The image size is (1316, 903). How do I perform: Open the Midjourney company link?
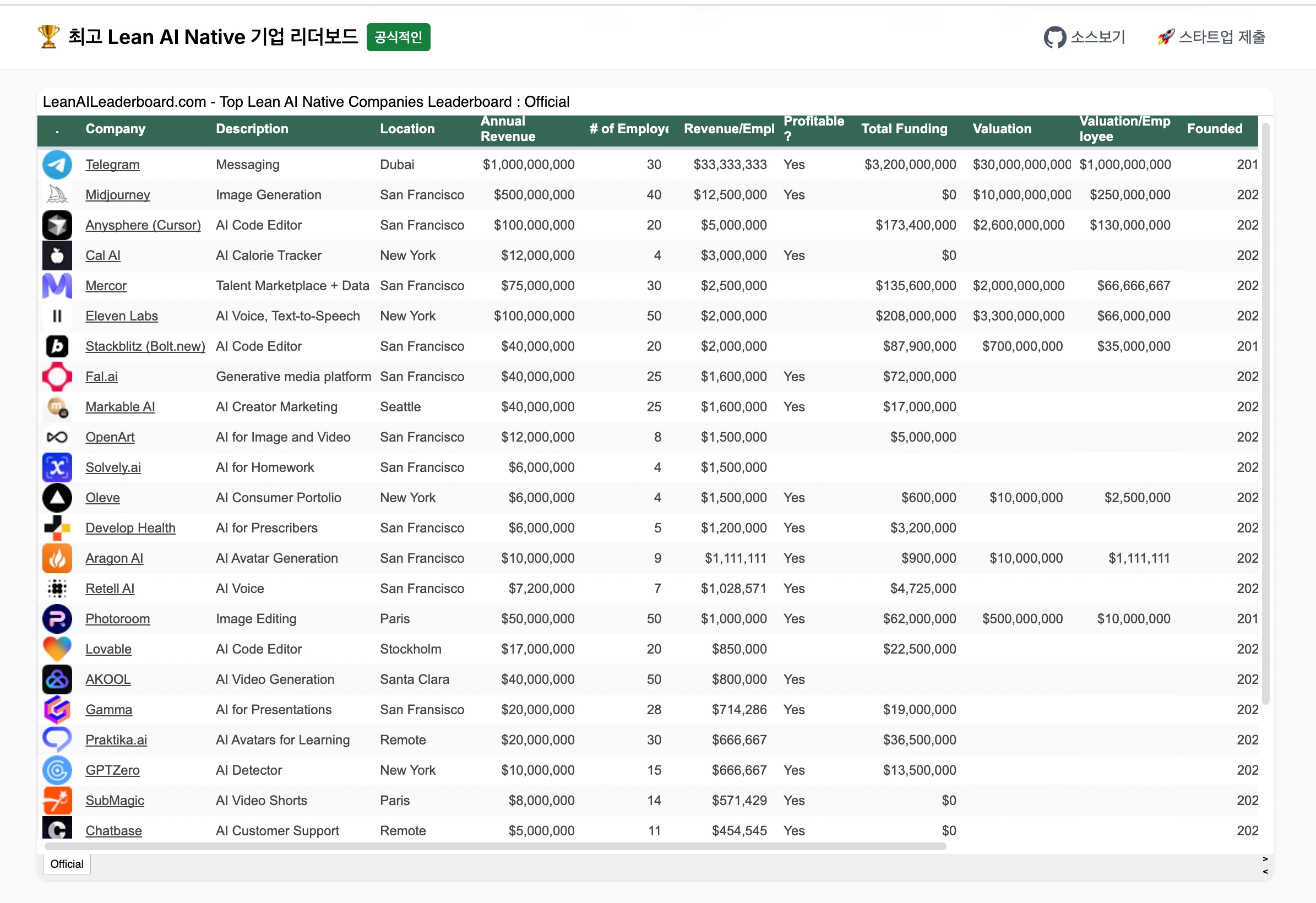118,195
